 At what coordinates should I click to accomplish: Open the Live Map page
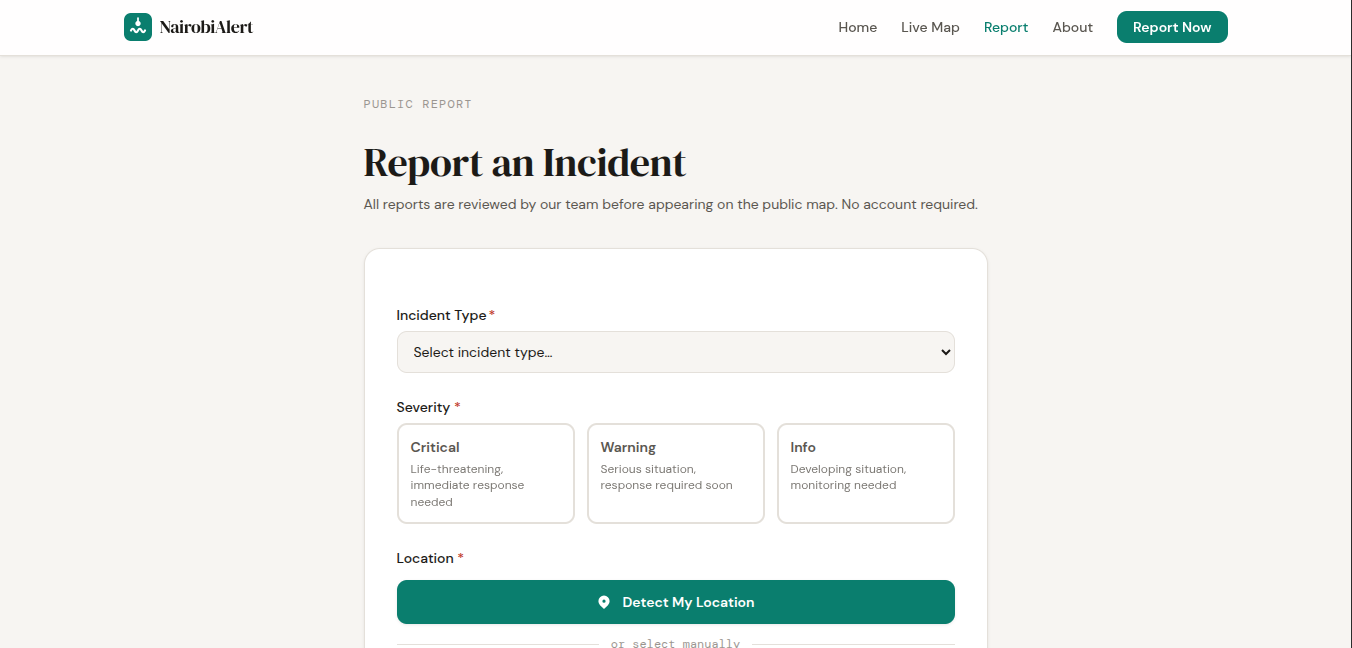[930, 27]
